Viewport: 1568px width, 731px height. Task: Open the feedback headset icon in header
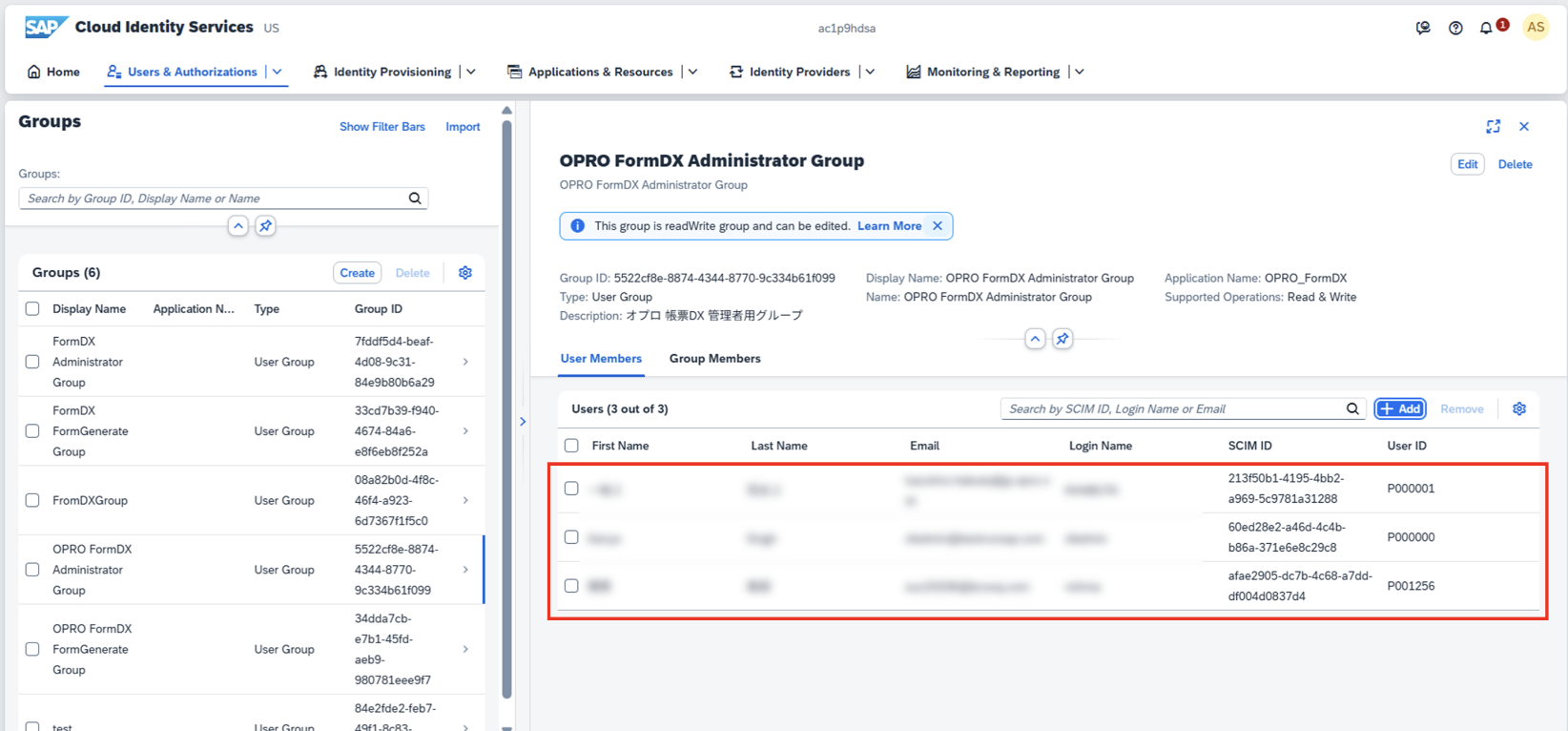click(x=1423, y=29)
